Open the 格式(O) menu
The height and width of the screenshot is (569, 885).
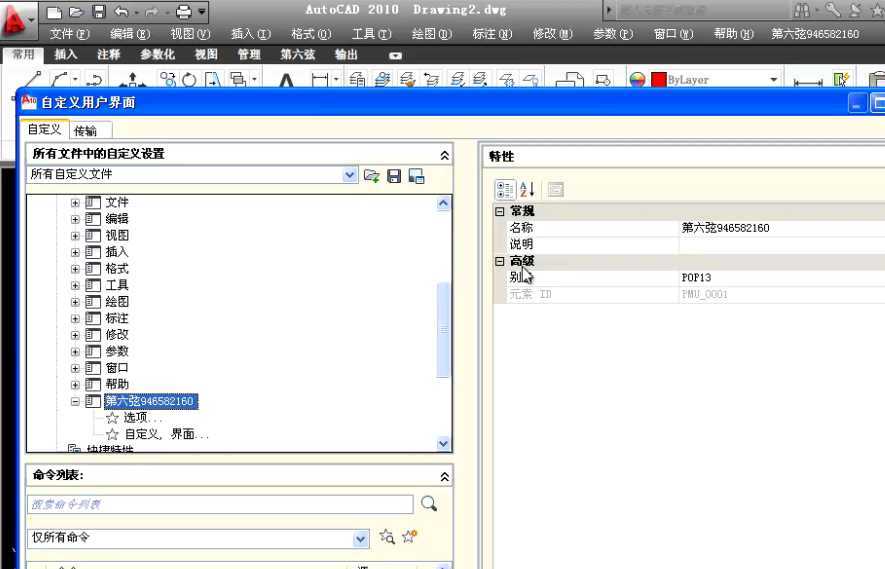311,34
